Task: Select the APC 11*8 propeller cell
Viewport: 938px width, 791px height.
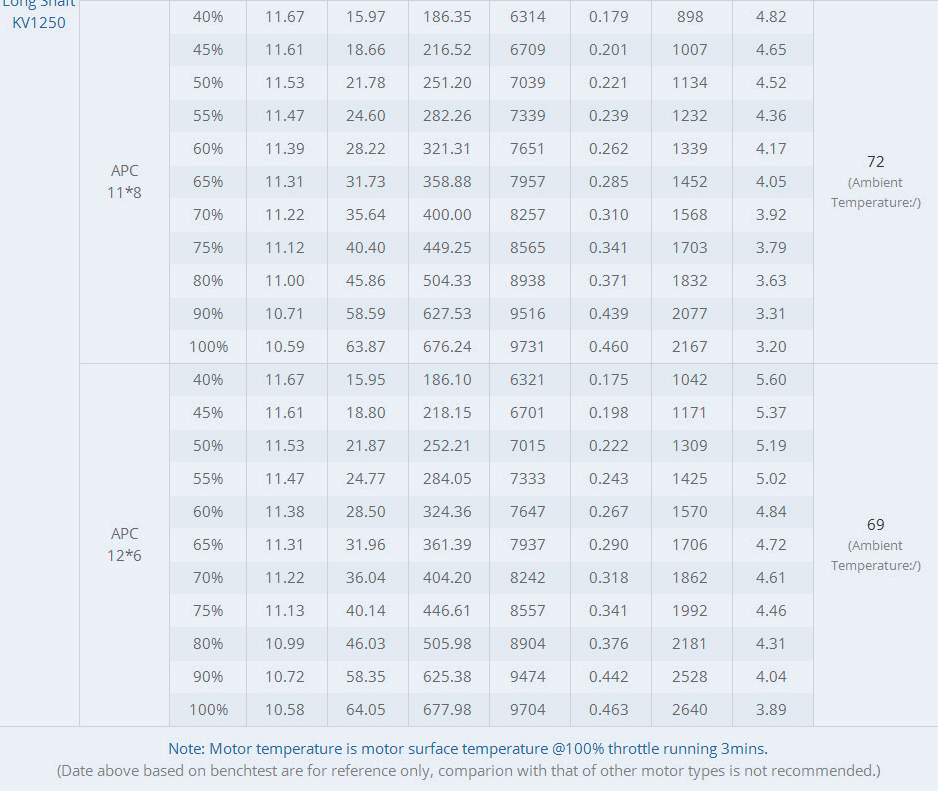Action: click(125, 181)
